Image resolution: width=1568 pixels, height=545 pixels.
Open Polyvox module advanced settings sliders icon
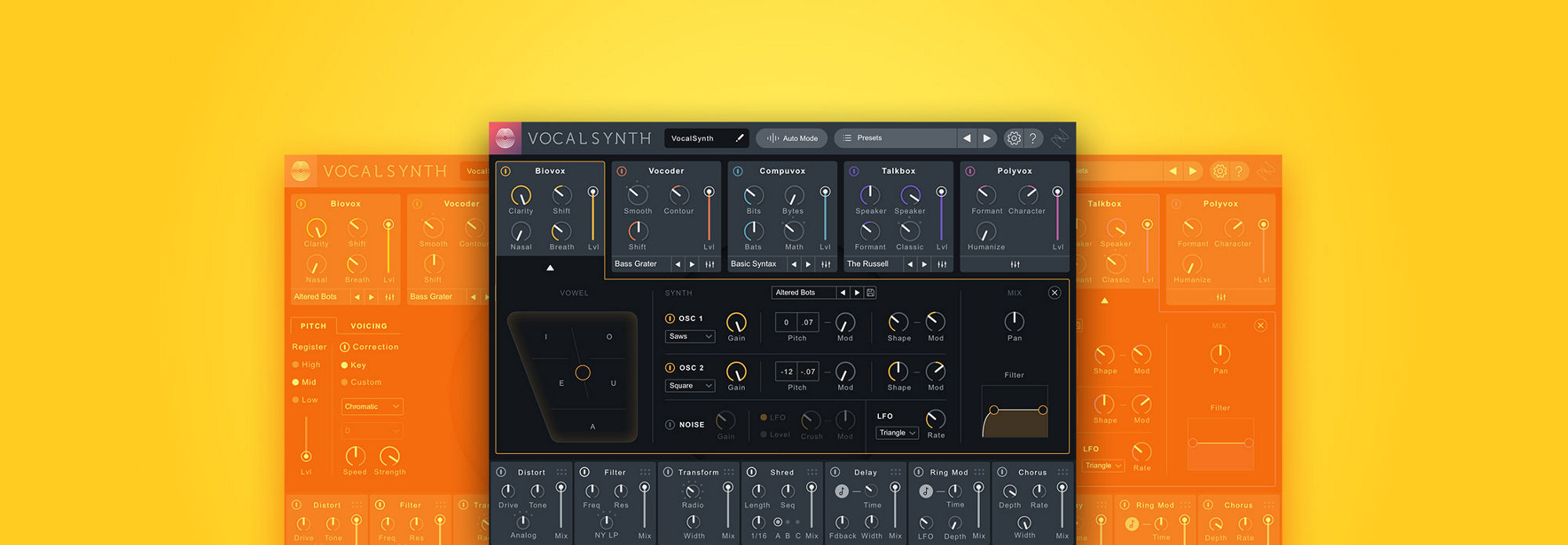click(x=1014, y=264)
